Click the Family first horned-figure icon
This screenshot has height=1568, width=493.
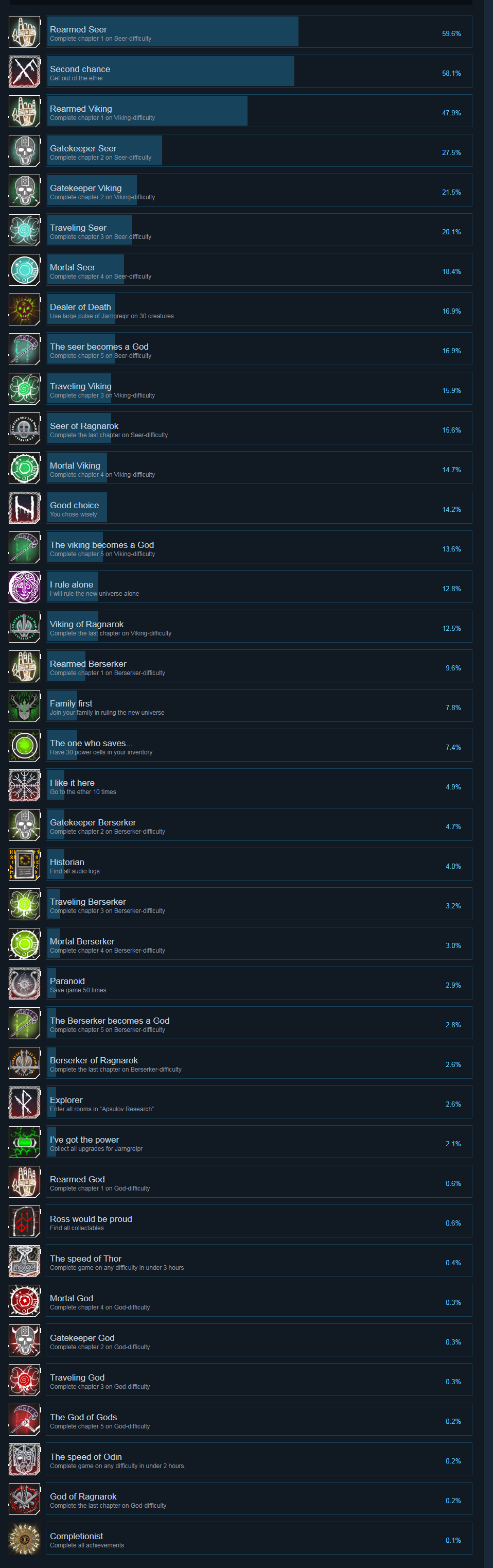point(24,706)
